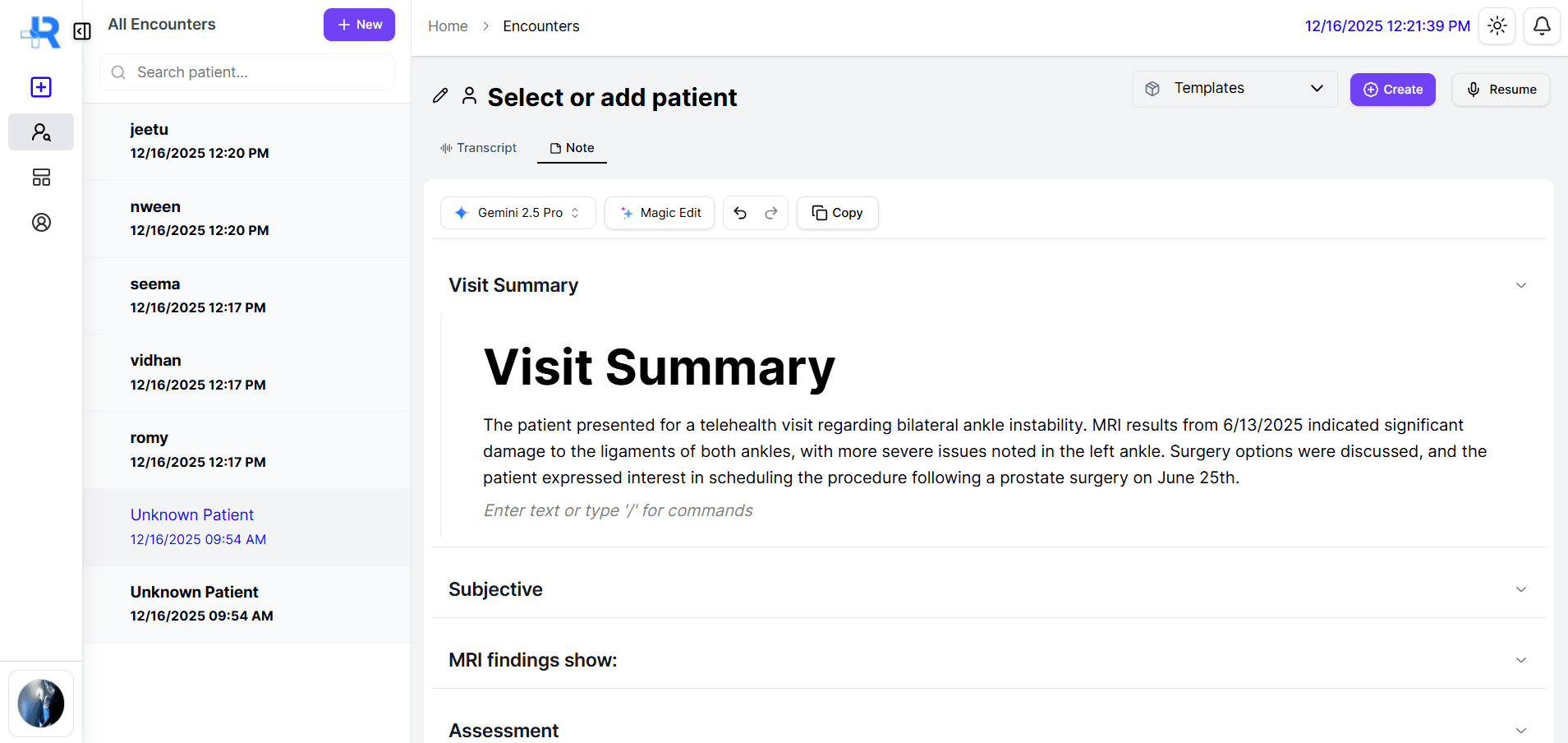Viewport: 1568px width, 743px height.
Task: Create a new encounter using the plus icon
Action: tap(40, 87)
